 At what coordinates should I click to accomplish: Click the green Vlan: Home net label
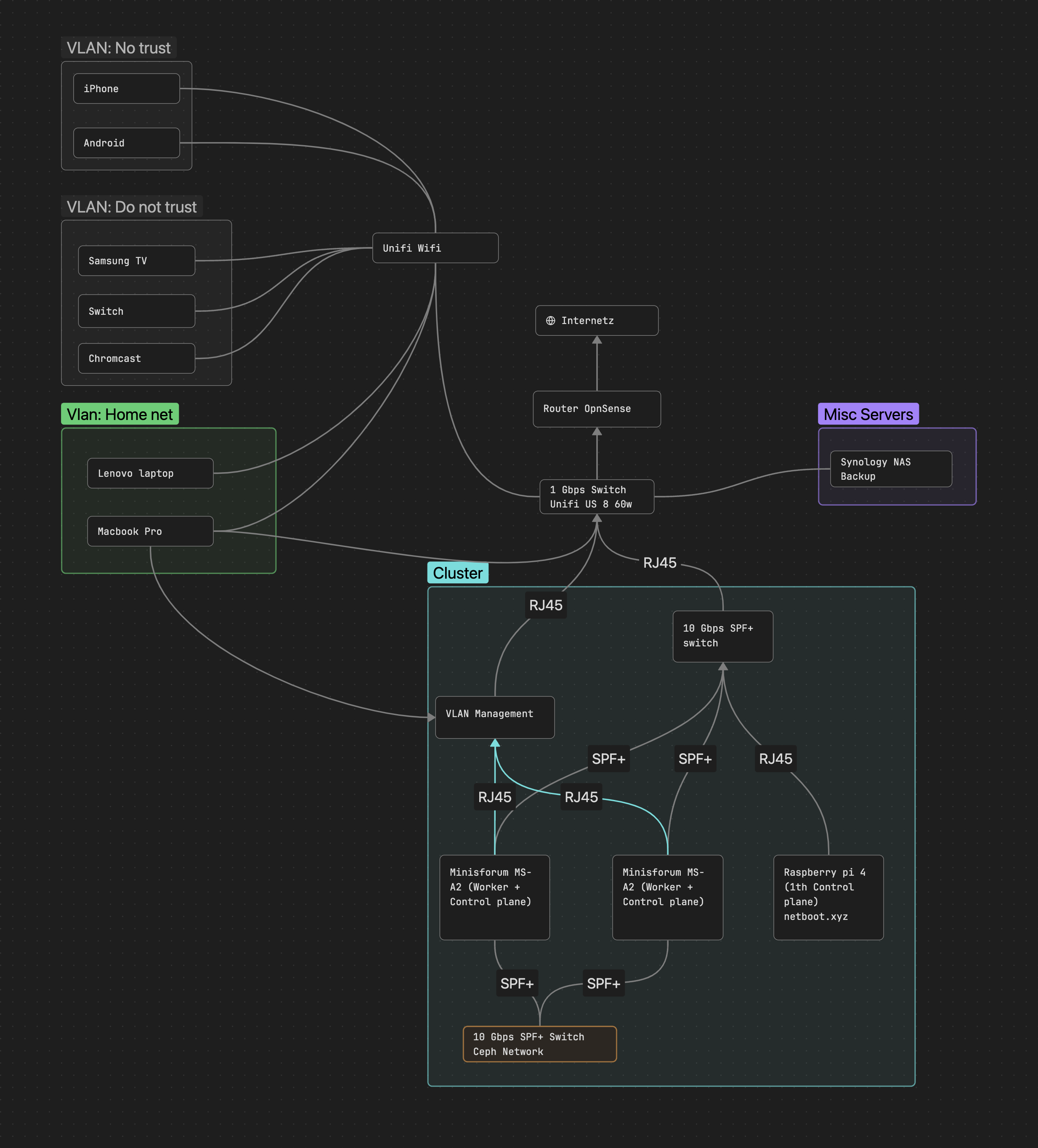coord(119,414)
